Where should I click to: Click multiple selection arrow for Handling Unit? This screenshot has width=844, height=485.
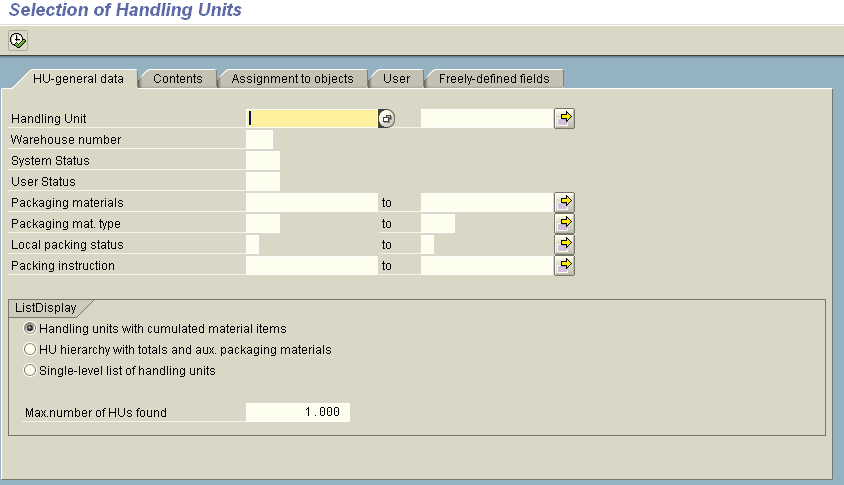click(x=565, y=119)
